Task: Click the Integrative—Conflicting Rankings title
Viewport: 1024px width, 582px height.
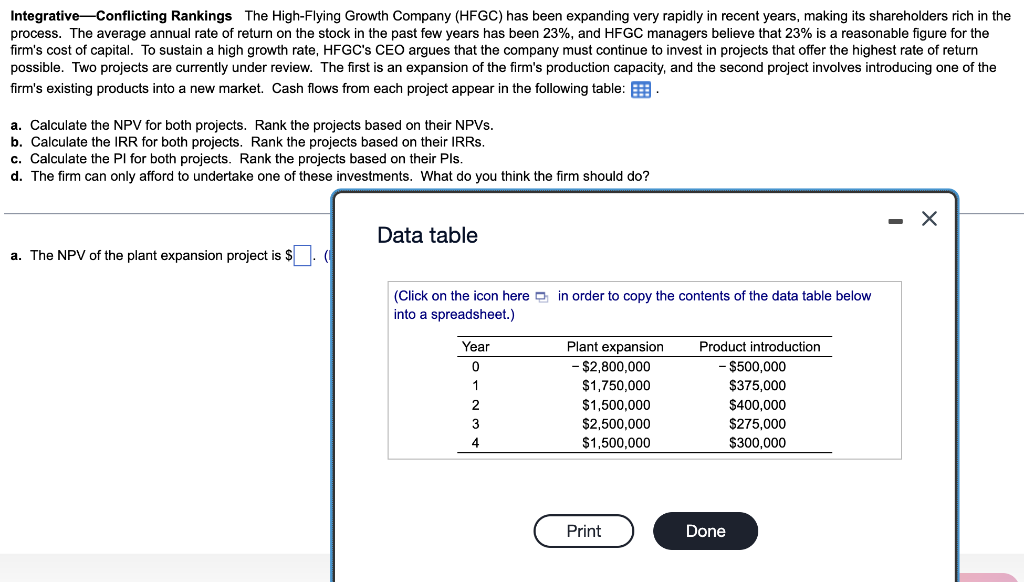Action: pos(121,16)
